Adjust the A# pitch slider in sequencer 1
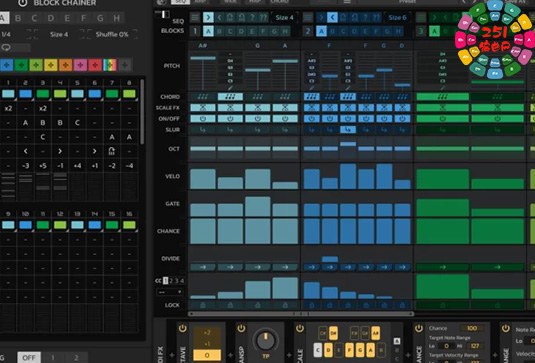535x363 pixels. pyautogui.click(x=203, y=58)
